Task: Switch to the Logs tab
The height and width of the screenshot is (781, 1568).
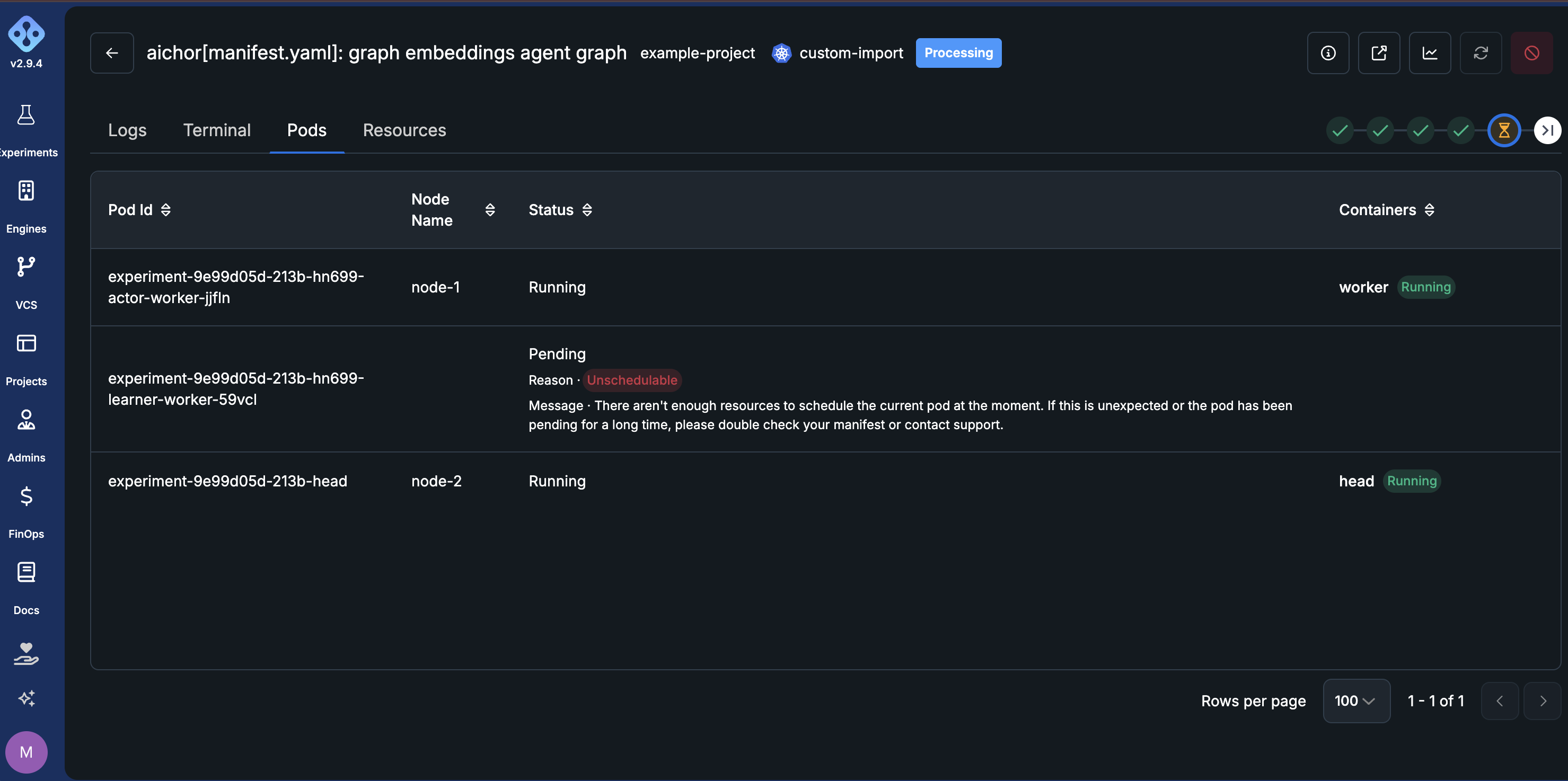Action: pos(127,130)
